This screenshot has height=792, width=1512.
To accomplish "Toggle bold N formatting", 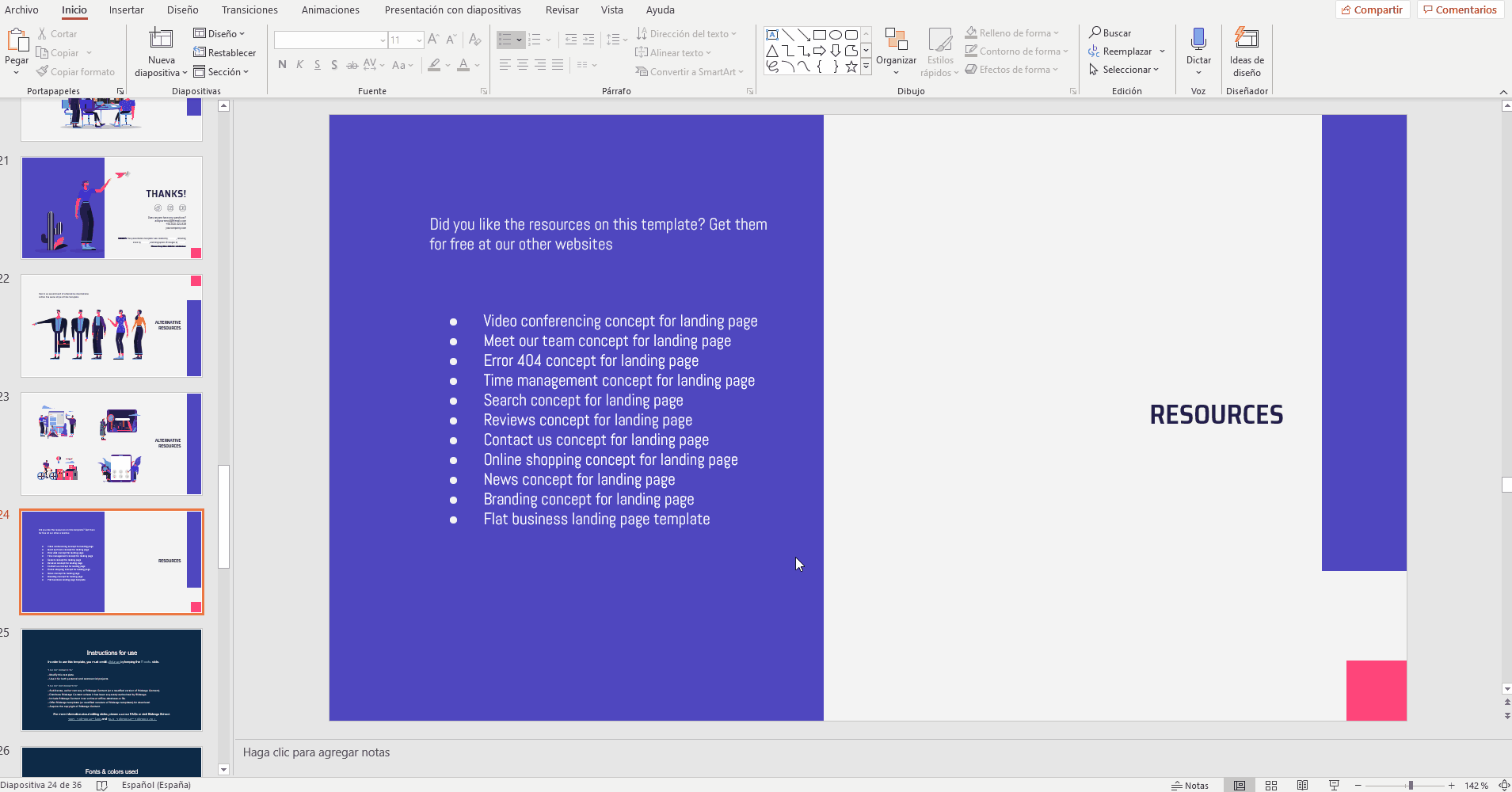I will tap(283, 65).
